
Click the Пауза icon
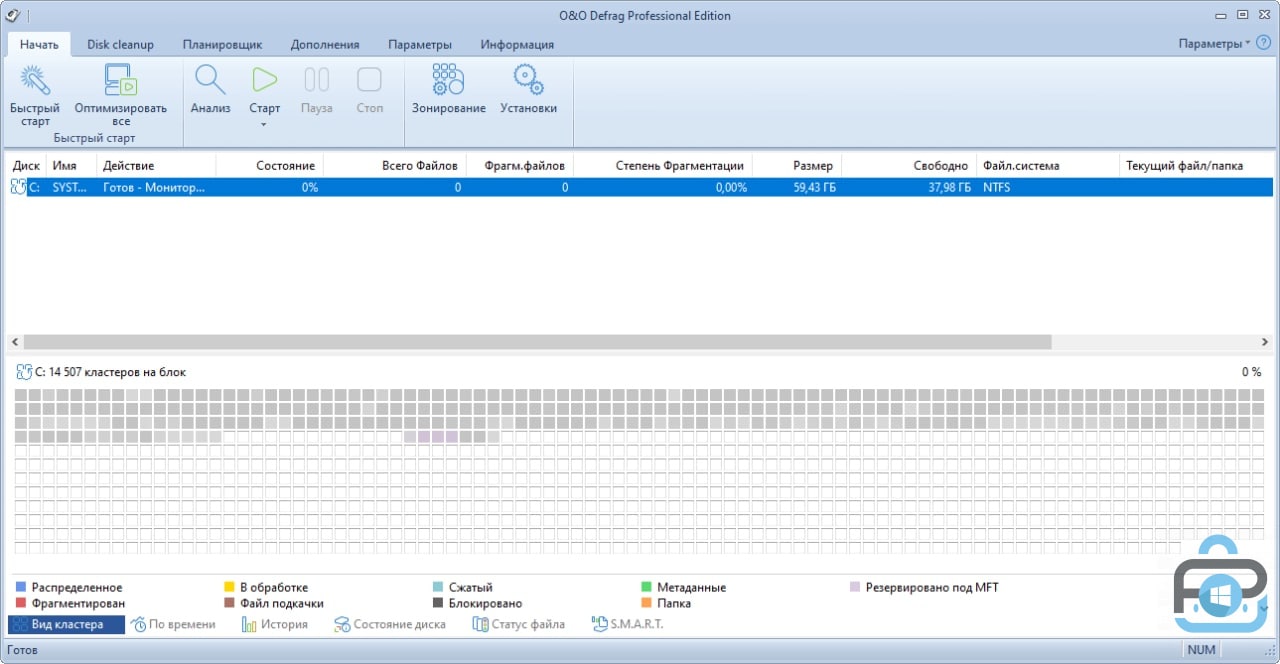tap(317, 80)
